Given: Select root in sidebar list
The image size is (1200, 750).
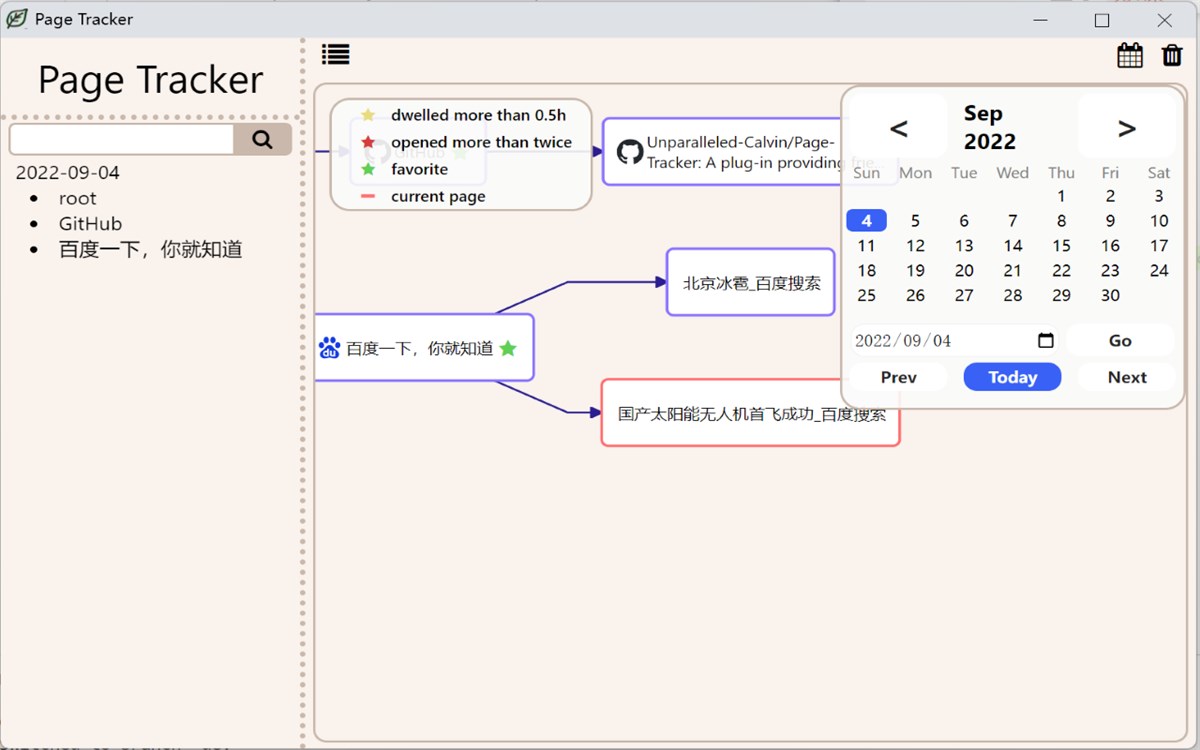Looking at the screenshot, I should click(x=77, y=198).
